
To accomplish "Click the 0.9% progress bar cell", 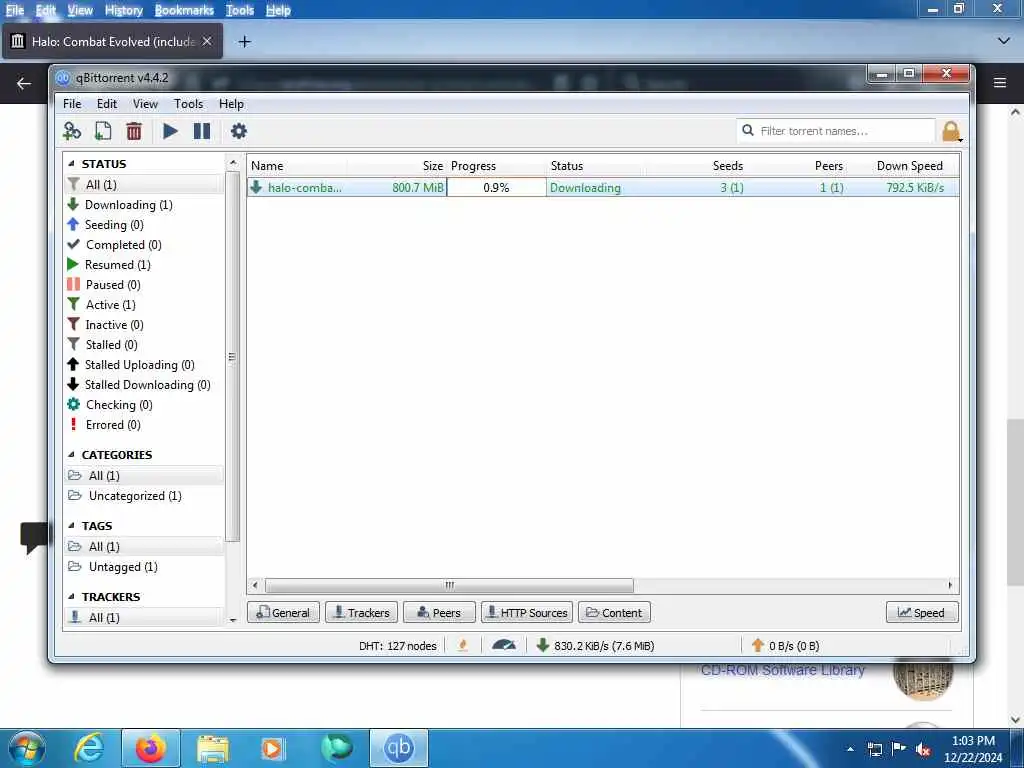I will 496,187.
